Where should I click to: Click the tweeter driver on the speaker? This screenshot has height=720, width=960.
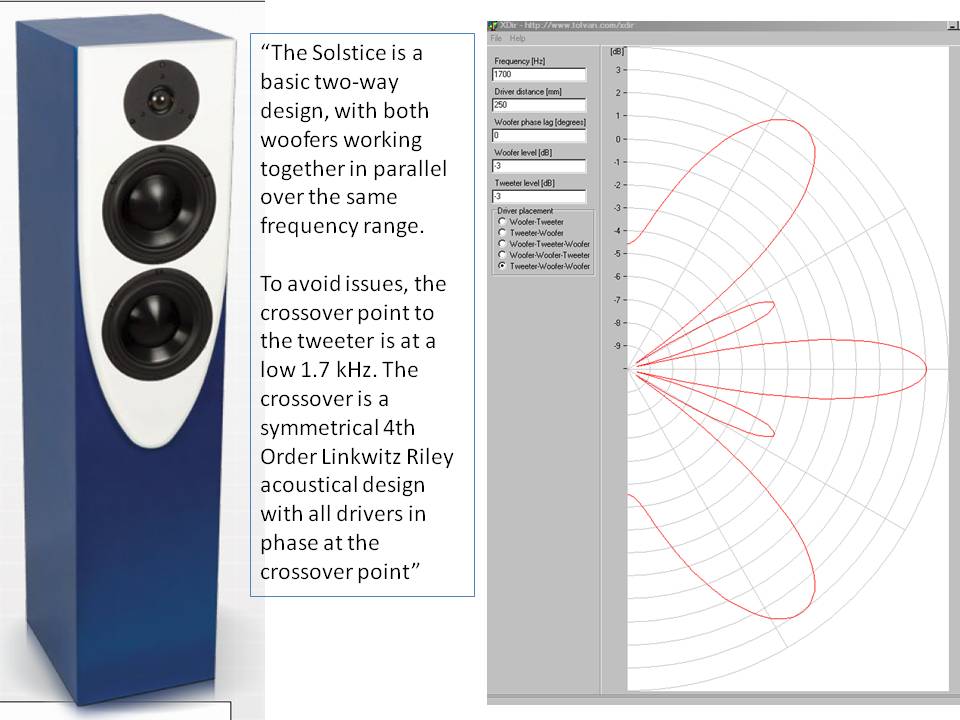(x=162, y=101)
